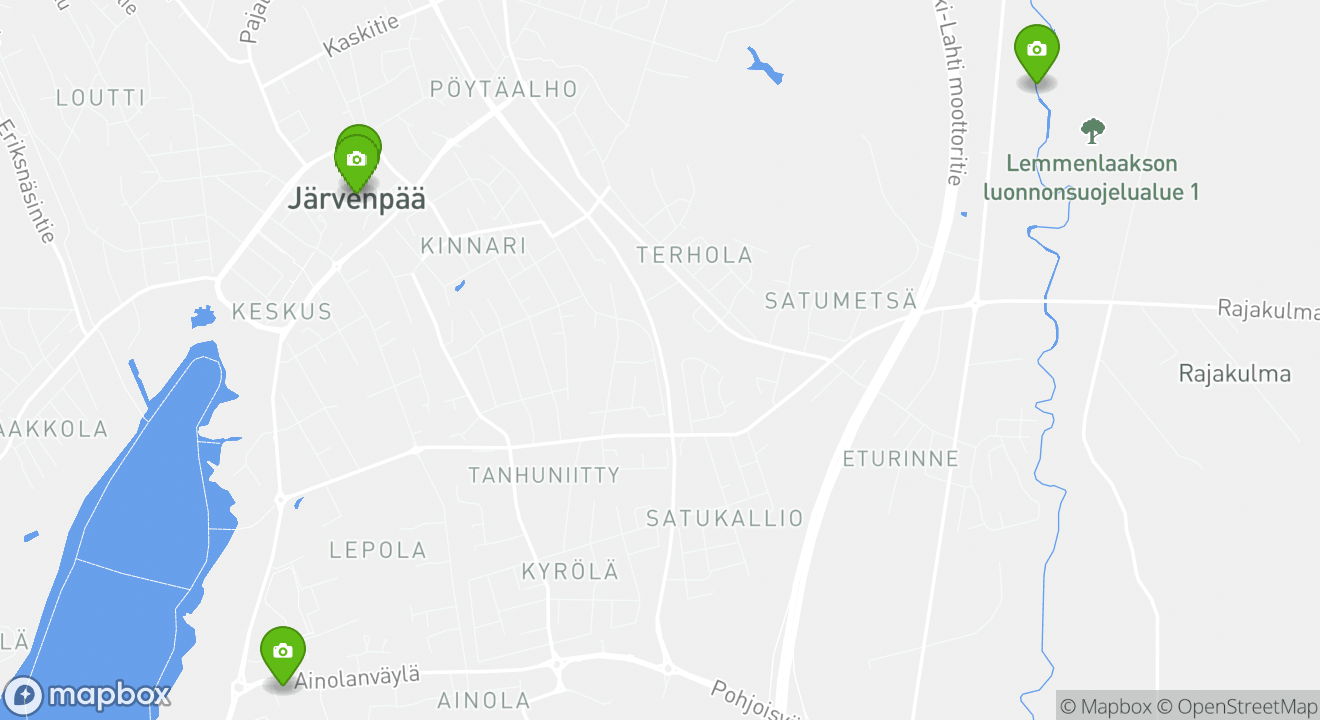Select the KESKUS district label

tap(282, 312)
